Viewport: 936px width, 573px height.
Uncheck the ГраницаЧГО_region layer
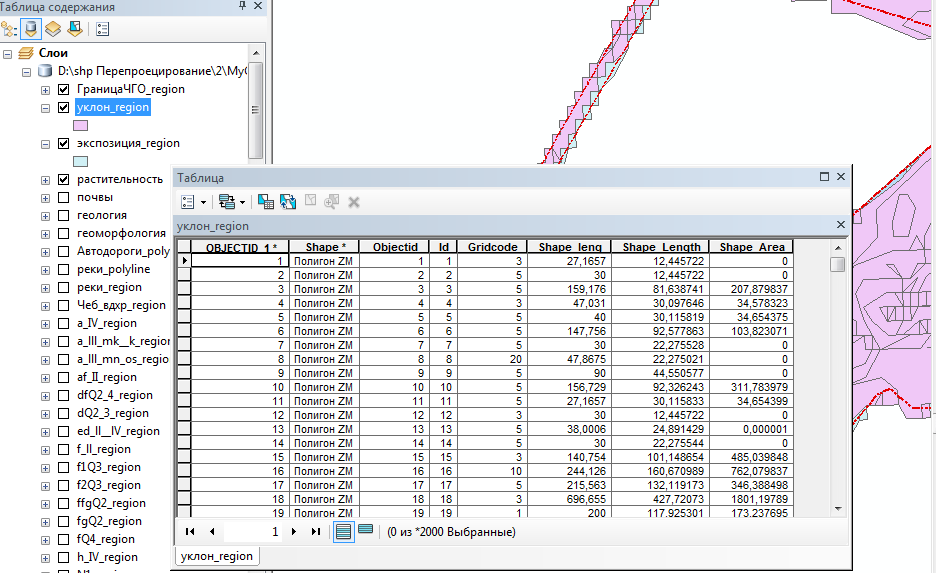coord(64,89)
